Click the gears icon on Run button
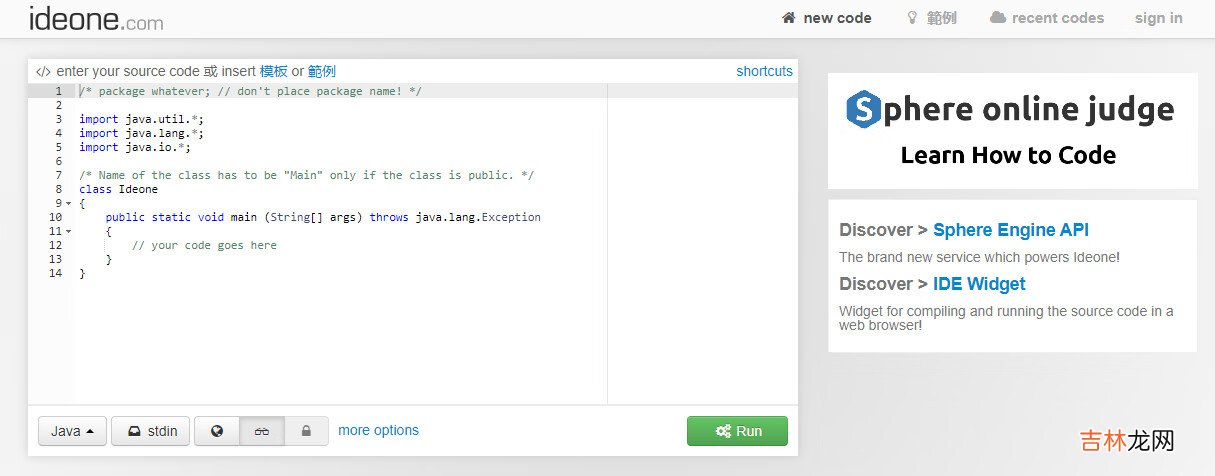 723,431
